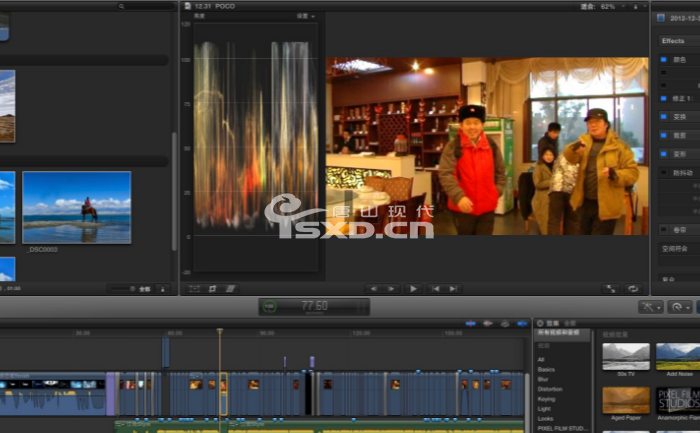Open the Enhancements magic wand menu
700x433 pixels.
[651, 307]
